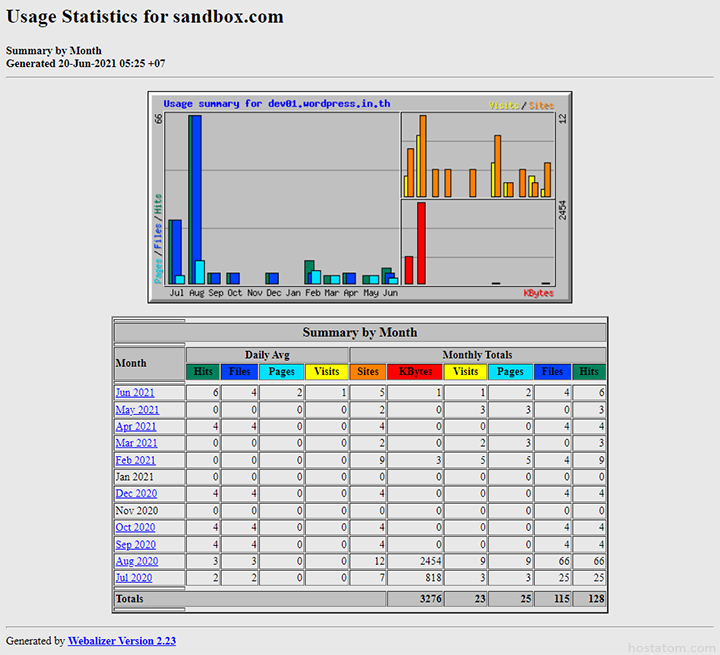Visit the Webalizer Version 2.23 link
Screen dimensions: 720x655
[121, 641]
